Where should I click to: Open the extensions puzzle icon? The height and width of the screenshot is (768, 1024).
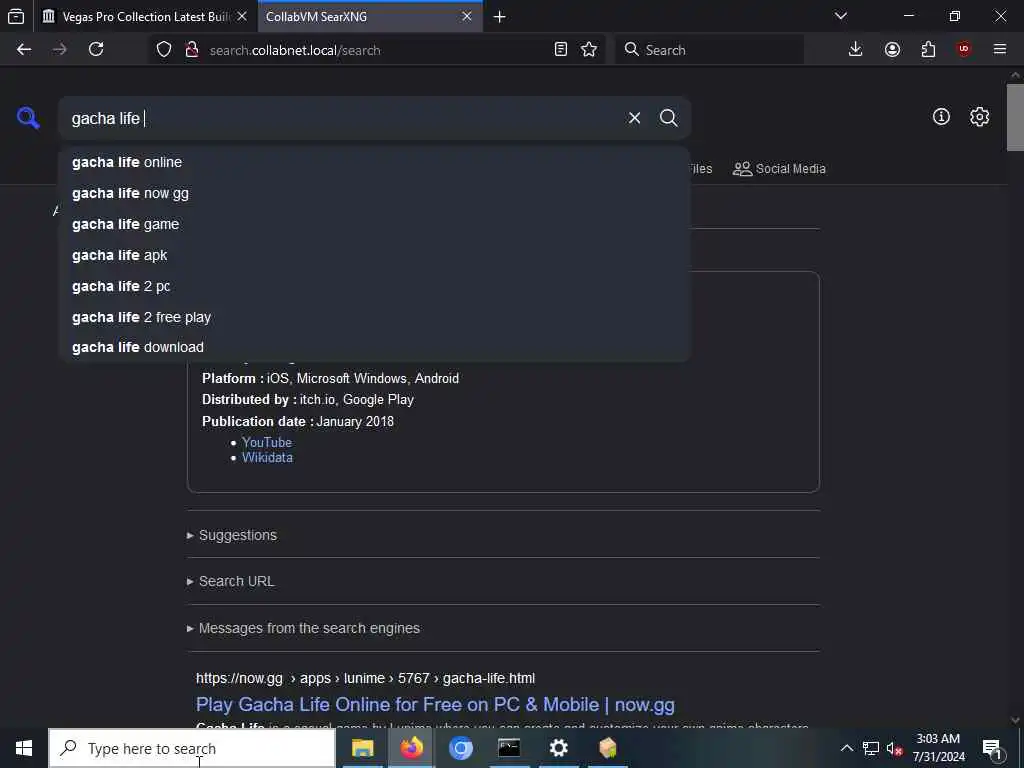928,50
